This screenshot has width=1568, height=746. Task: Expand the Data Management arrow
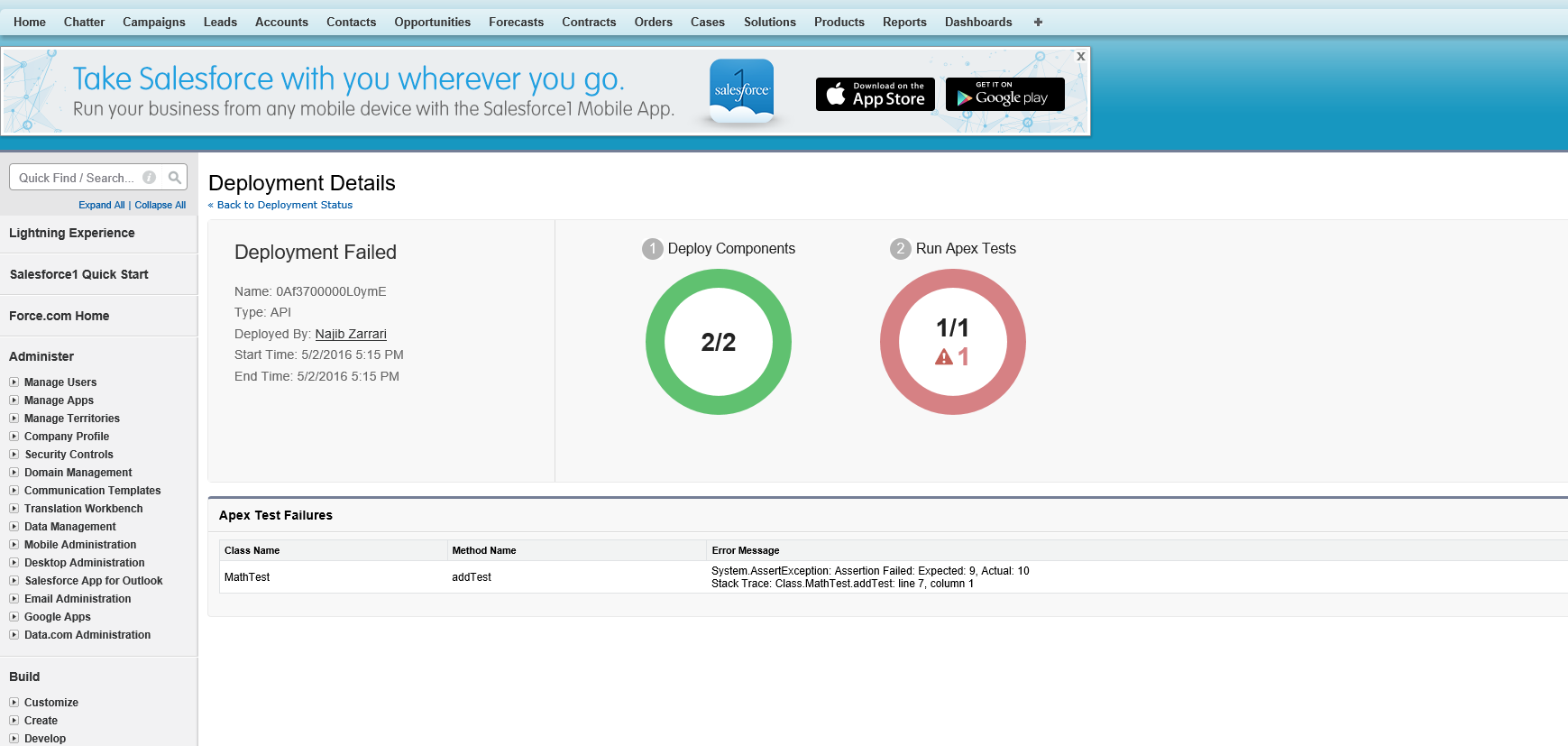point(14,527)
